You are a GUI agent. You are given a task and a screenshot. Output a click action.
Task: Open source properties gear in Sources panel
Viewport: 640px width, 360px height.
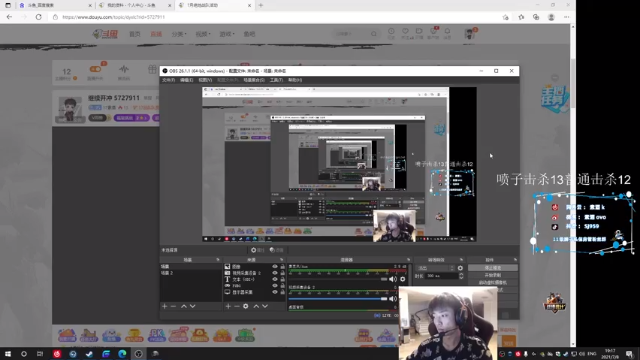pyautogui.click(x=246, y=306)
